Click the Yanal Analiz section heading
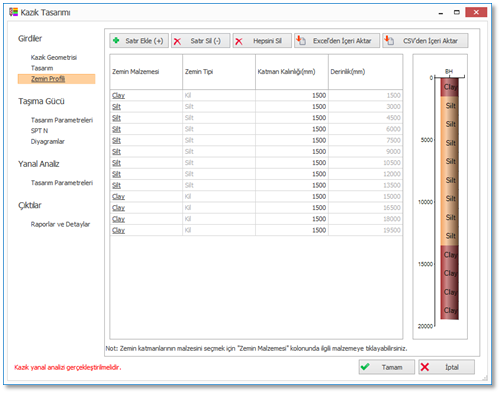 click(x=39, y=164)
